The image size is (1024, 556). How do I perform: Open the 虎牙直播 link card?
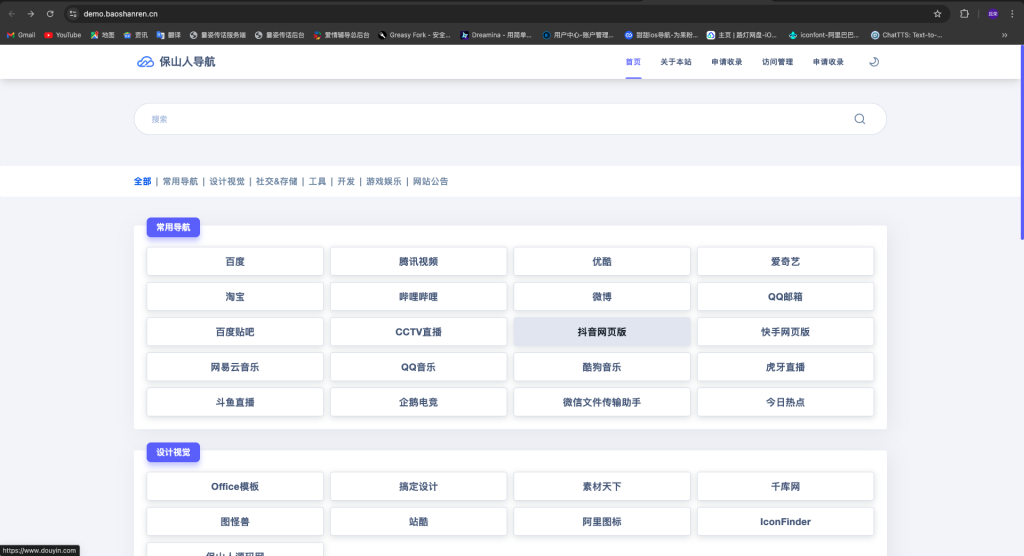coord(786,367)
